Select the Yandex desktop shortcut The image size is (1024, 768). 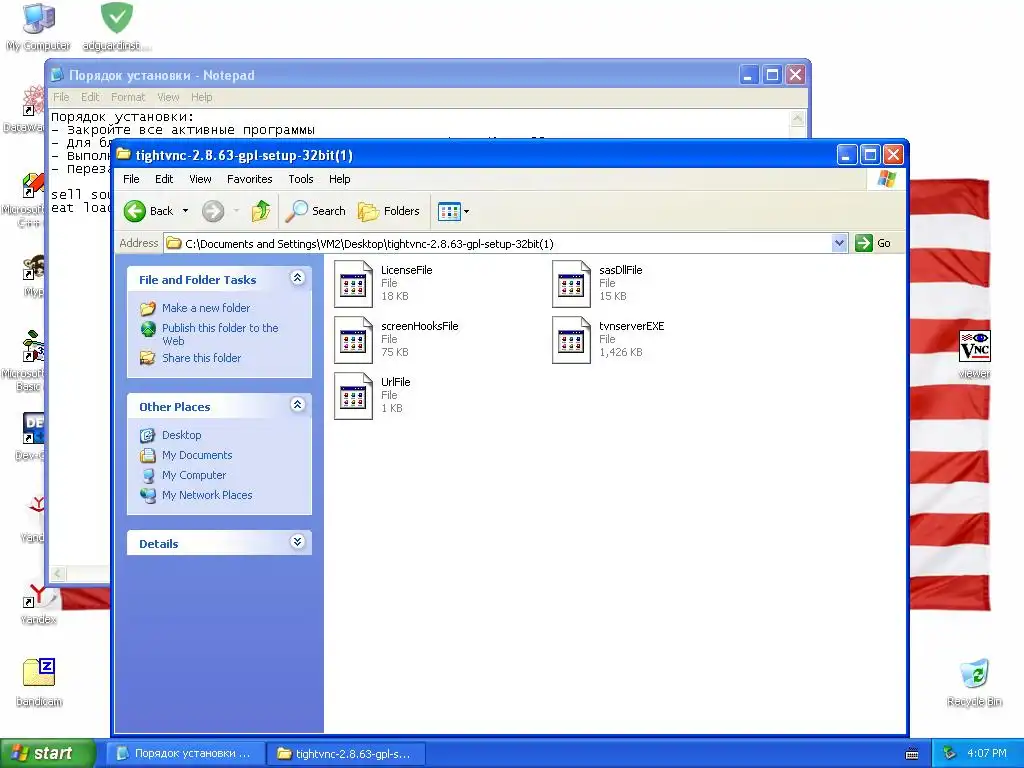(38, 604)
